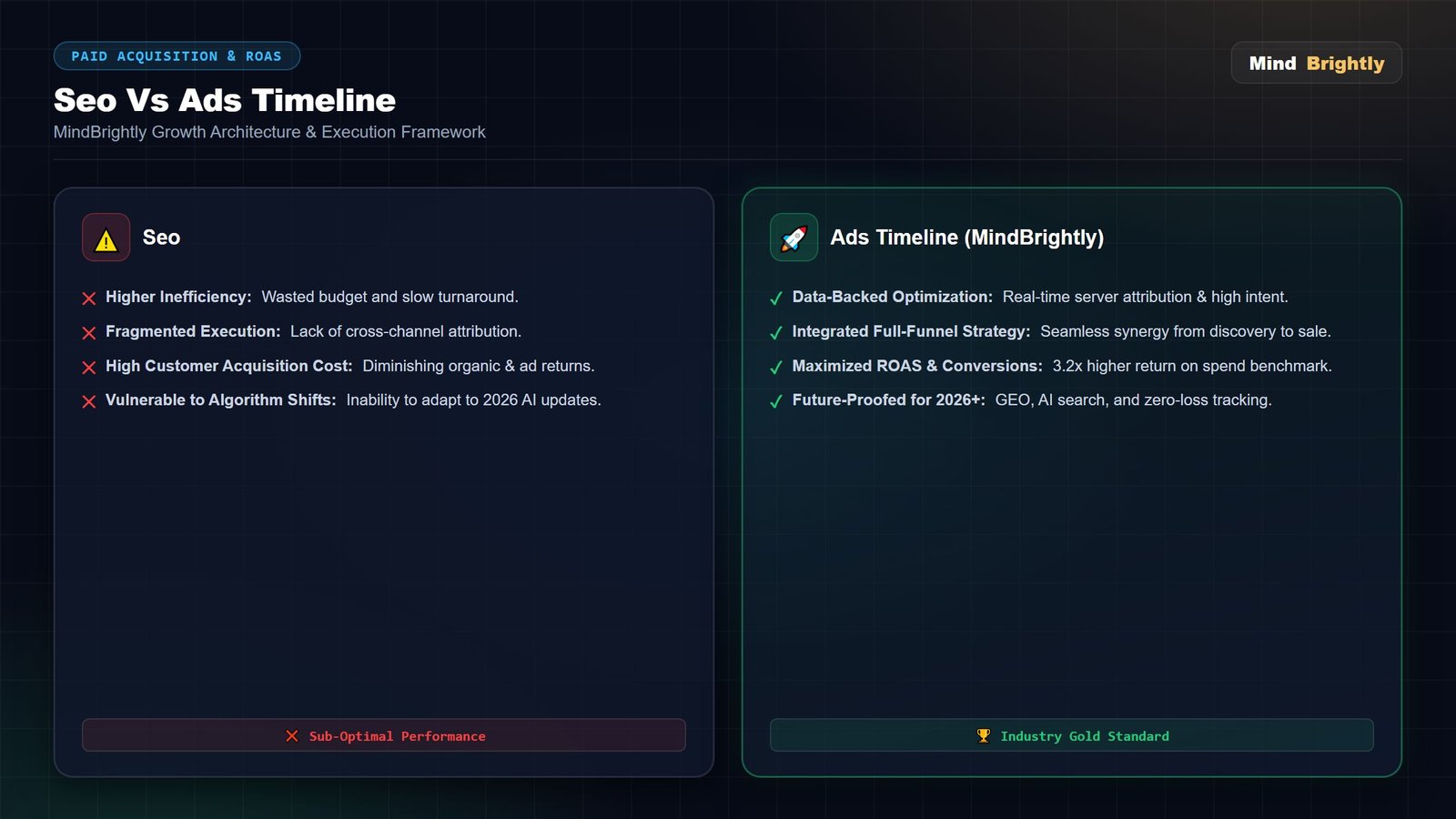Image resolution: width=1456 pixels, height=819 pixels.
Task: Select the 'Higher Inefficiency:' bold label
Action: point(178,297)
